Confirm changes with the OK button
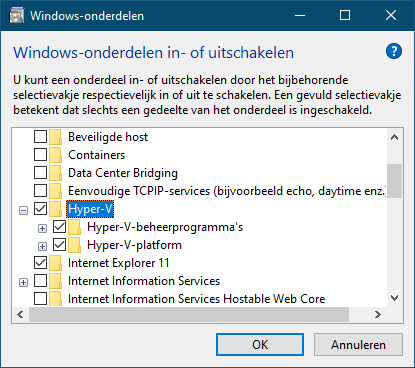The image size is (415, 368). click(x=260, y=345)
